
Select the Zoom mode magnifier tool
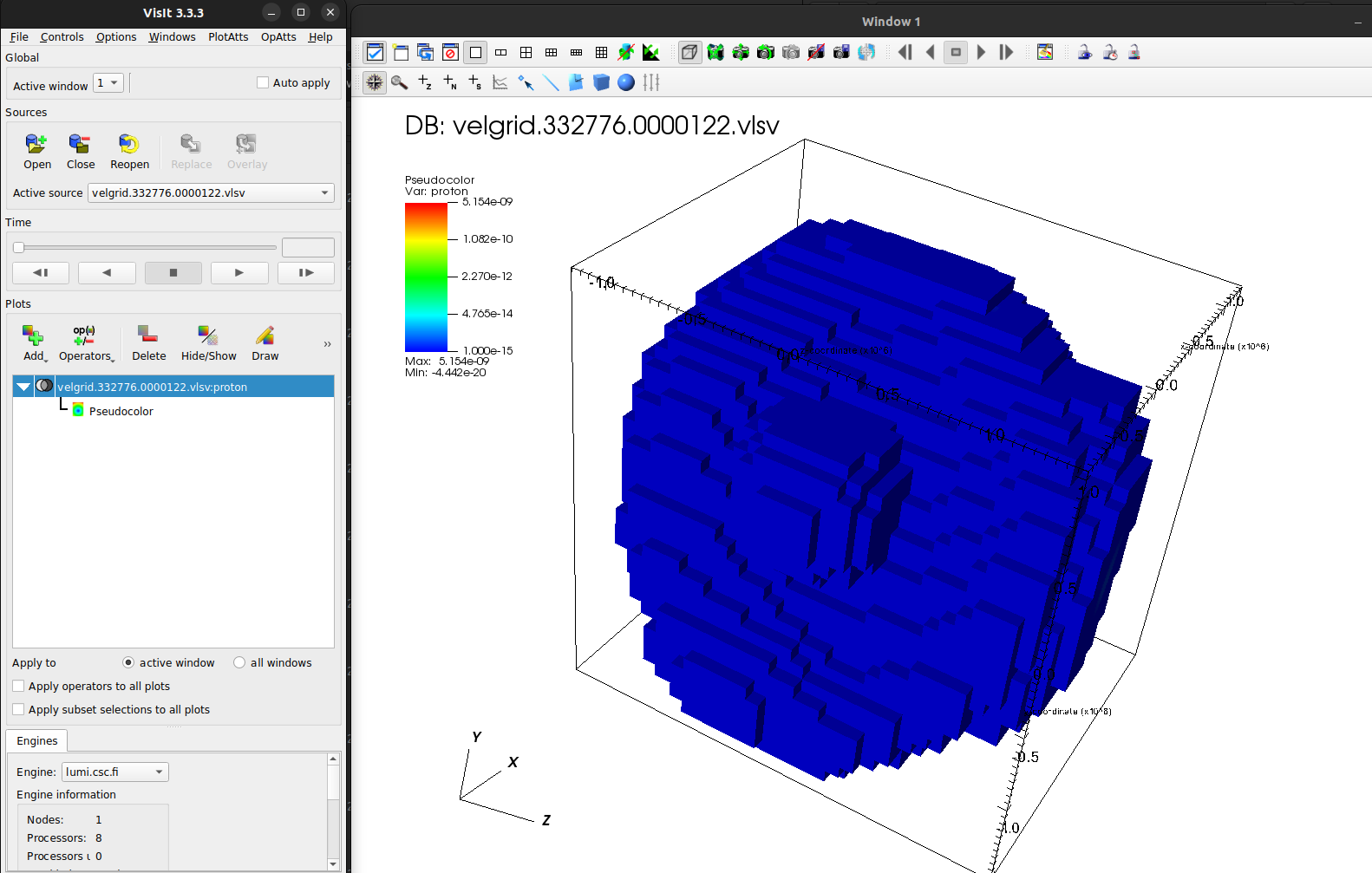click(x=399, y=82)
